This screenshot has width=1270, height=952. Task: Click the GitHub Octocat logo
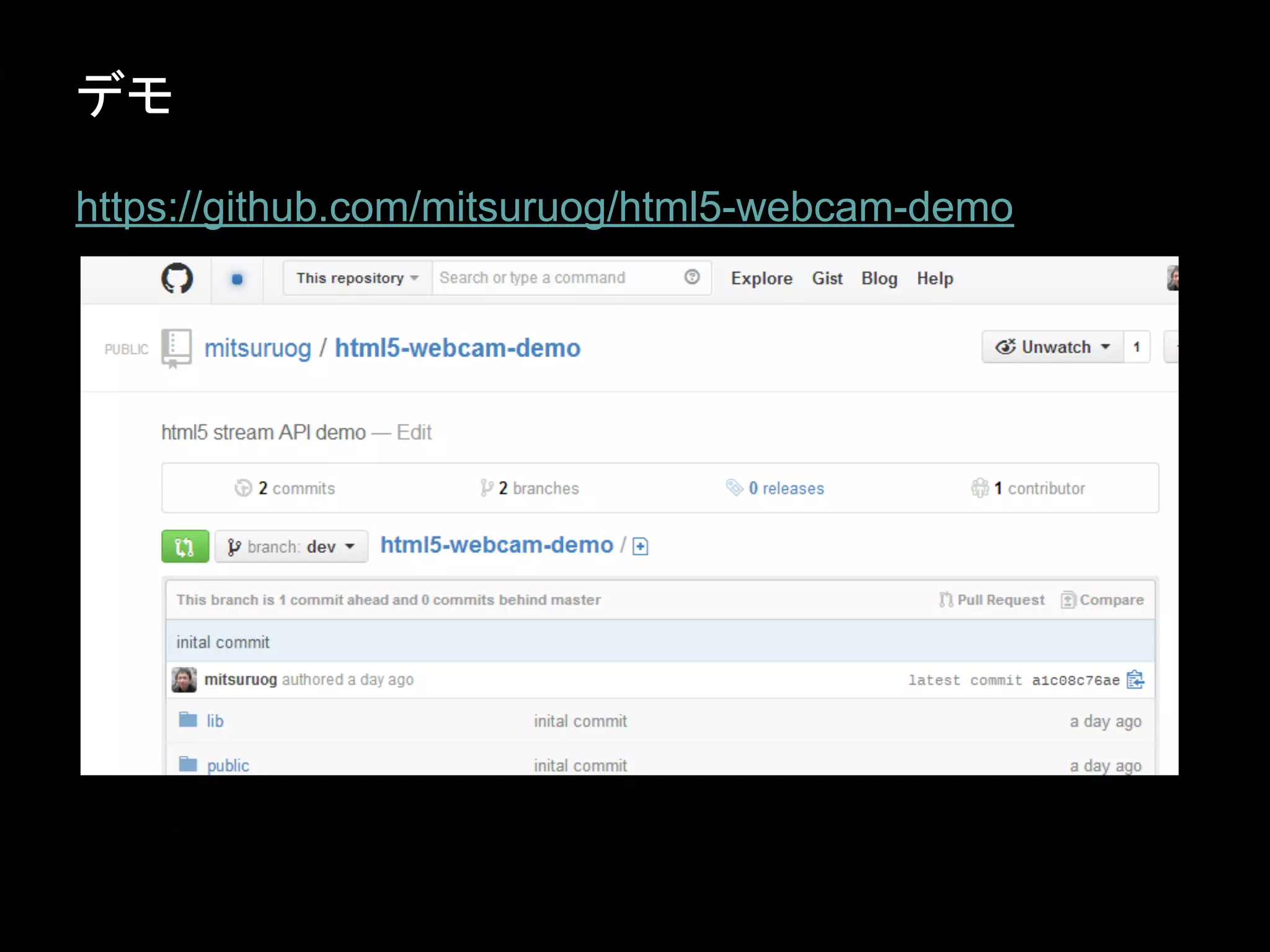coord(177,278)
